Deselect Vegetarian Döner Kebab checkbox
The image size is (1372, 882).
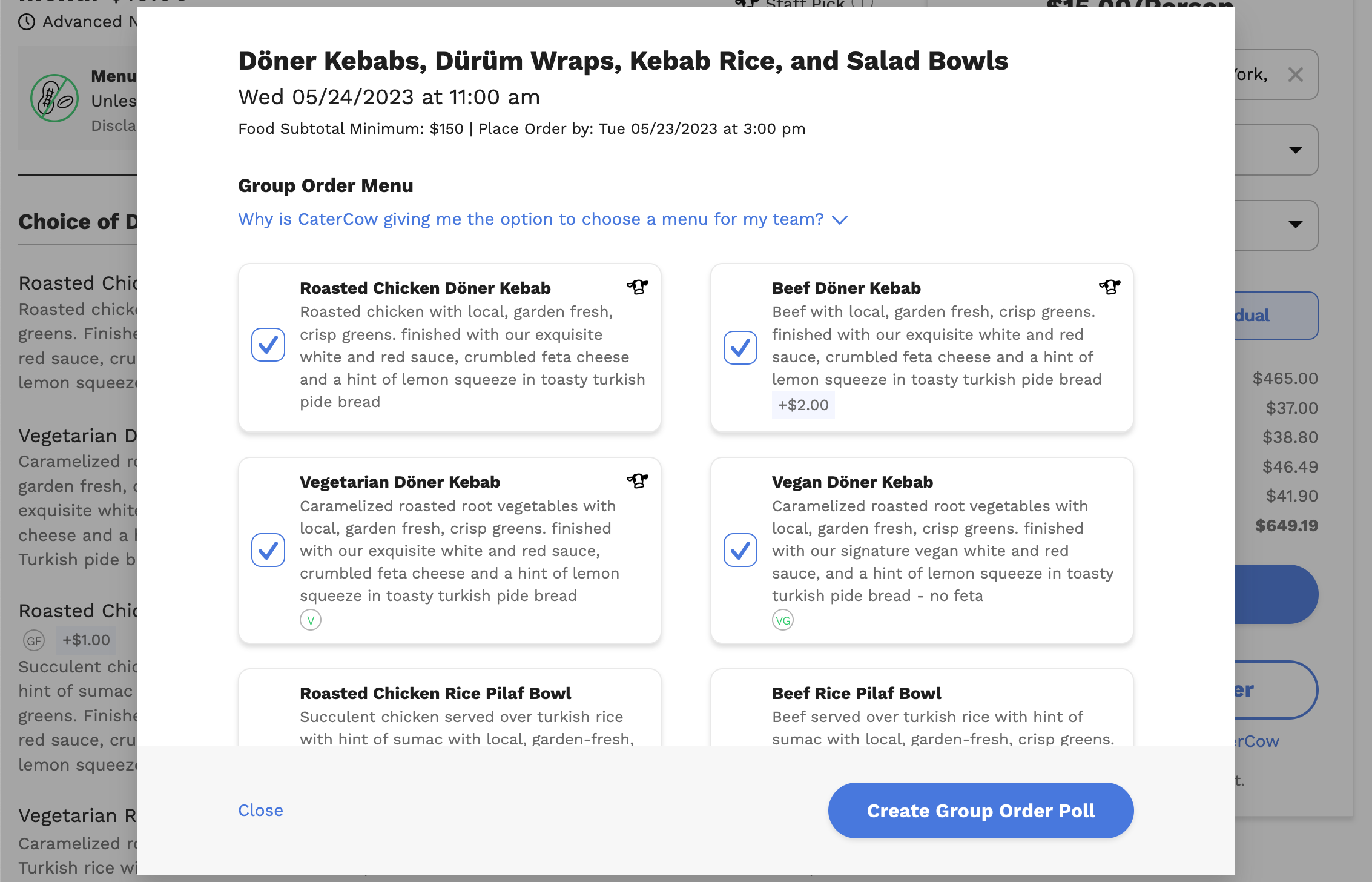[268, 550]
